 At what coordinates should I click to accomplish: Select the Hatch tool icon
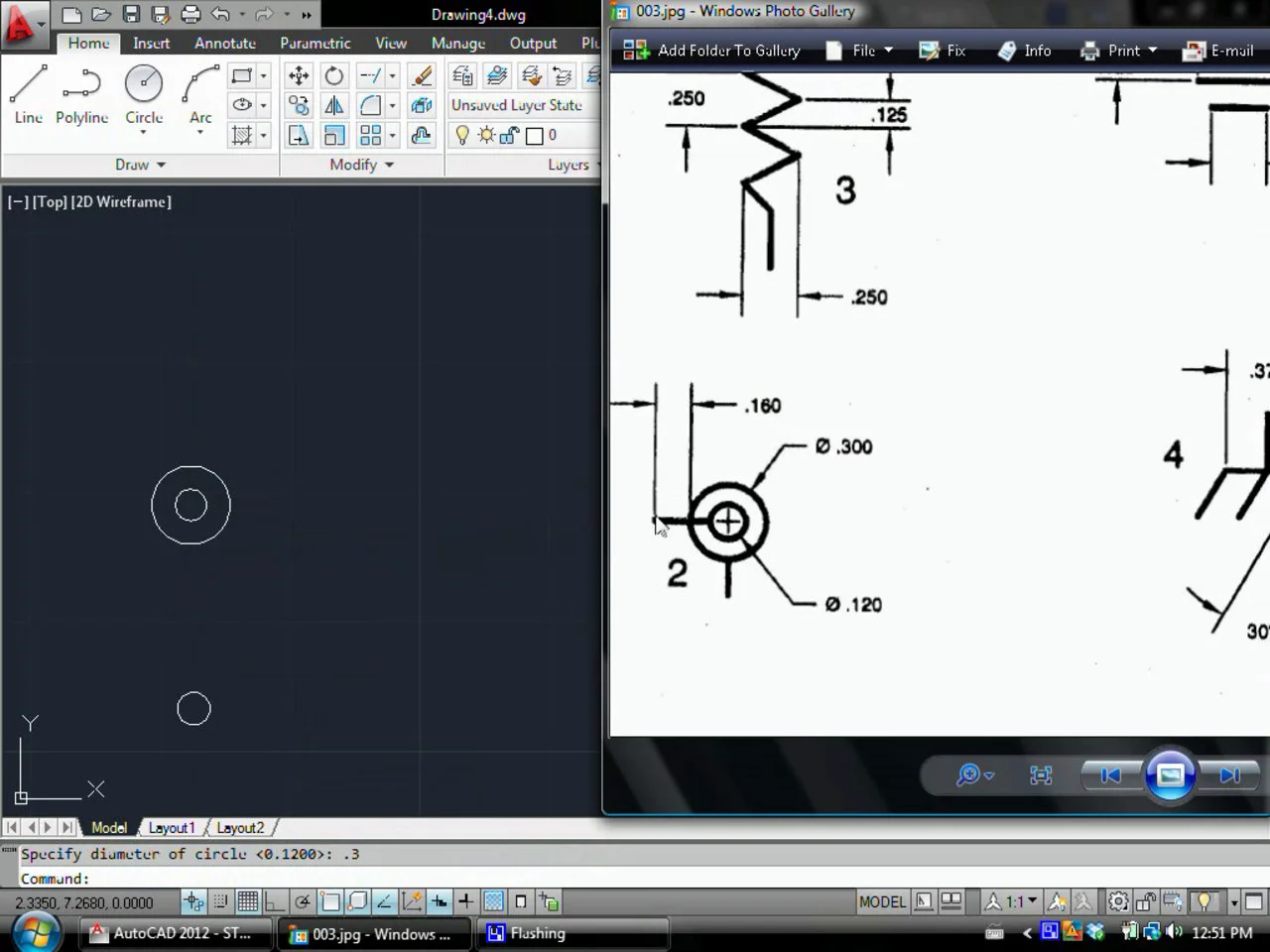pos(241,135)
